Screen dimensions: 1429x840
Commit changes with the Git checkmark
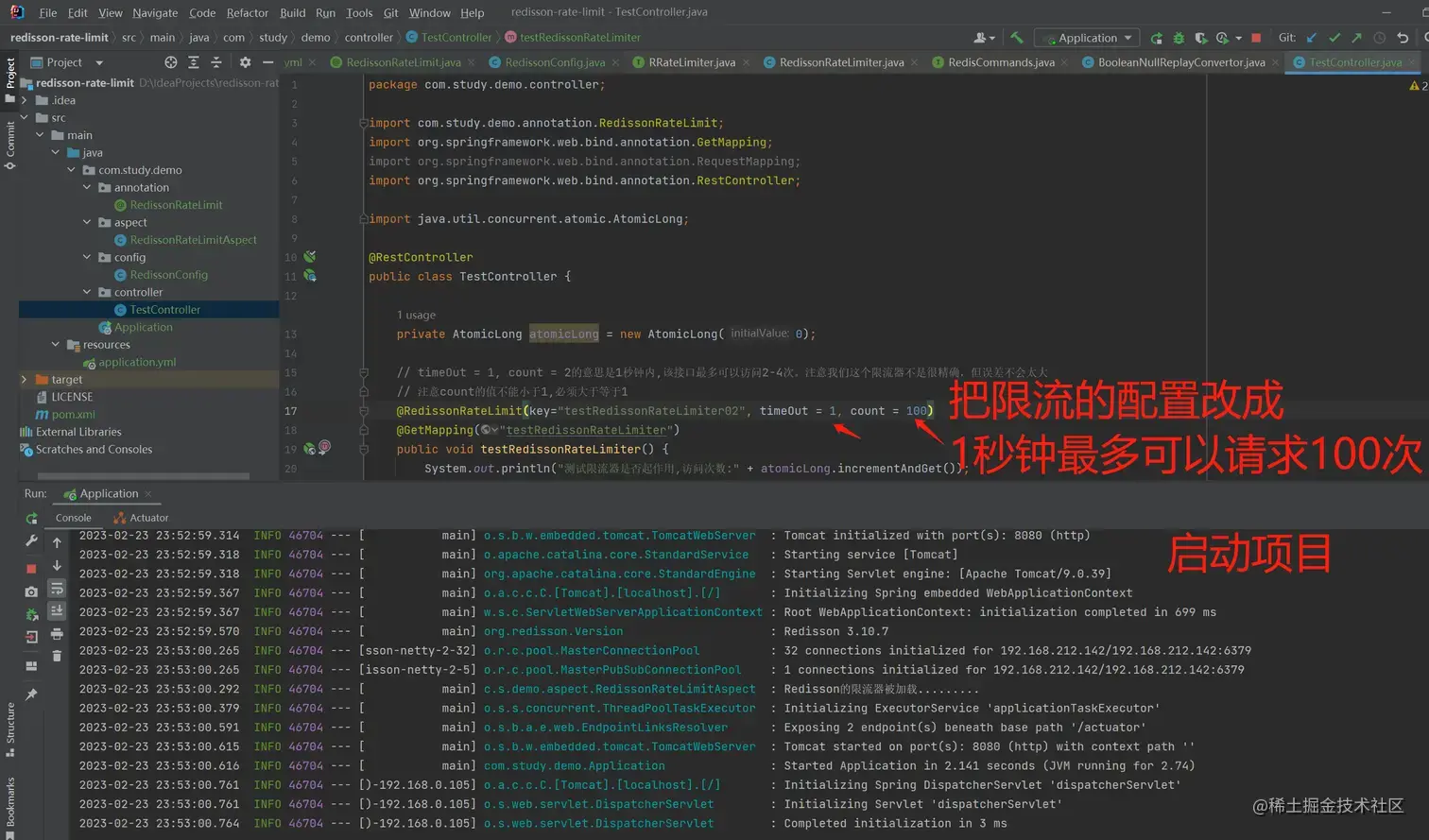[1334, 38]
